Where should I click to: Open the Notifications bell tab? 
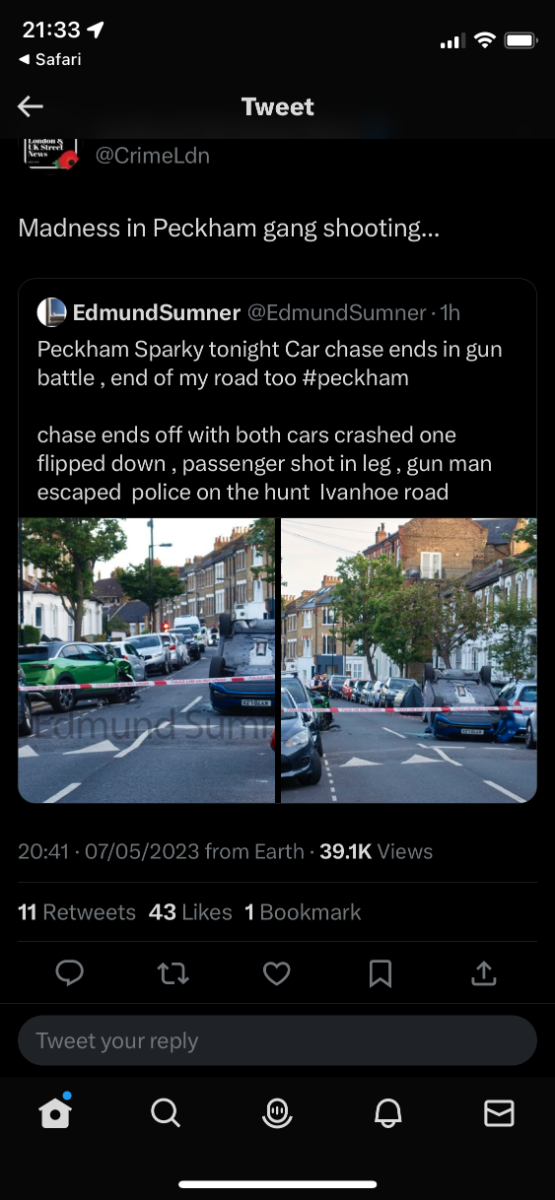[388, 1113]
